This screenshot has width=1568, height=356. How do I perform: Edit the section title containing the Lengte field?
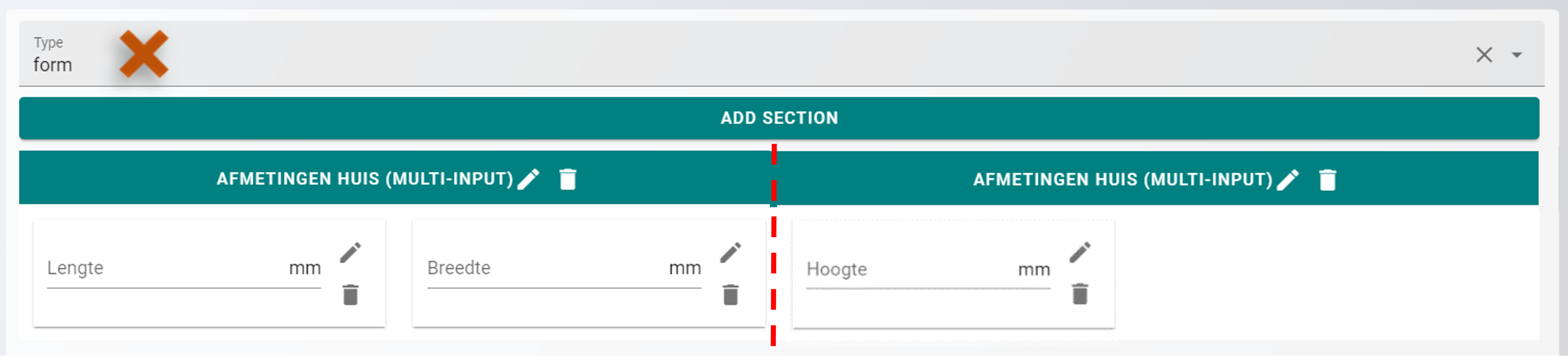coord(528,179)
